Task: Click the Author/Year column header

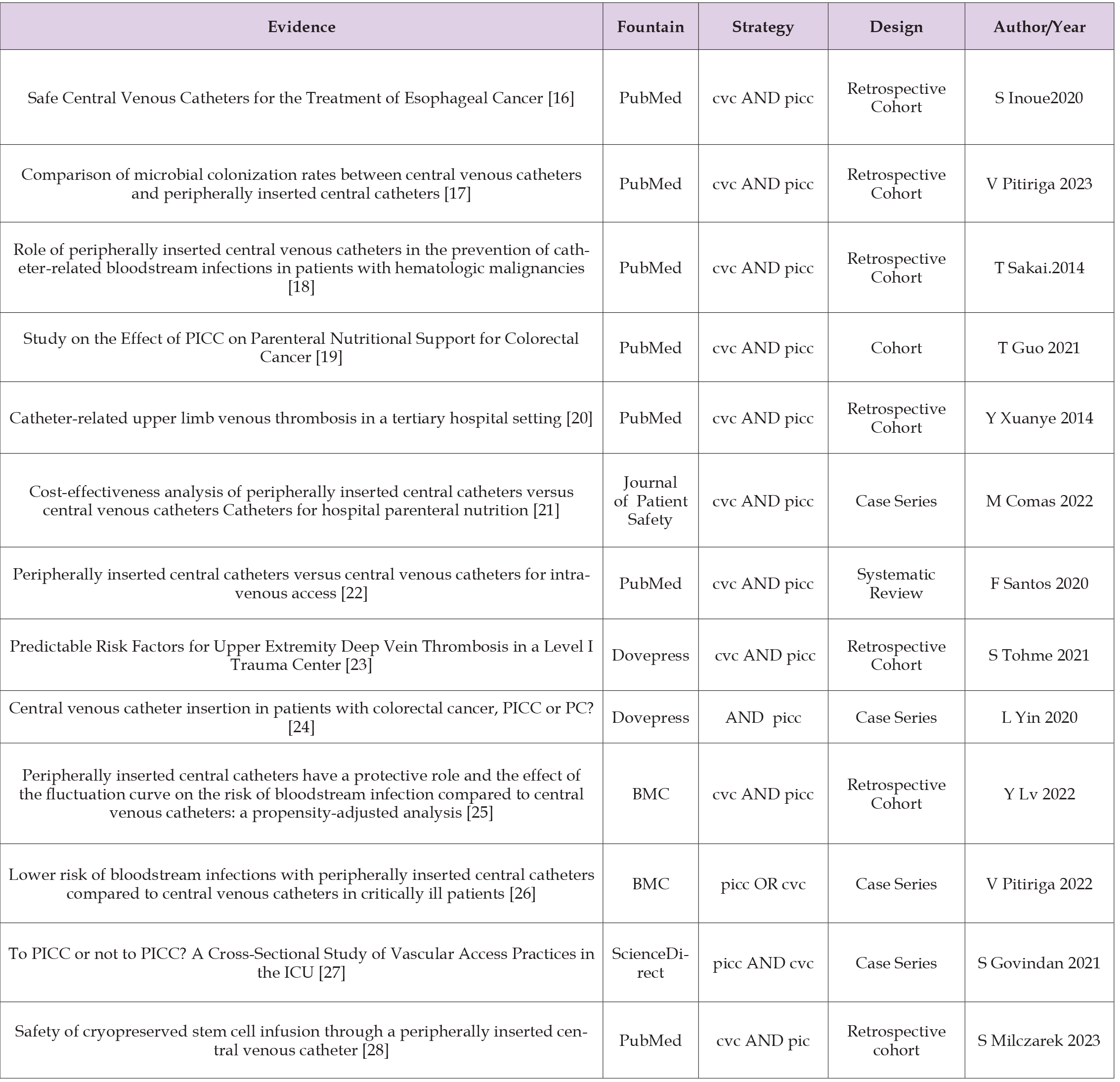Action: tap(1039, 27)
